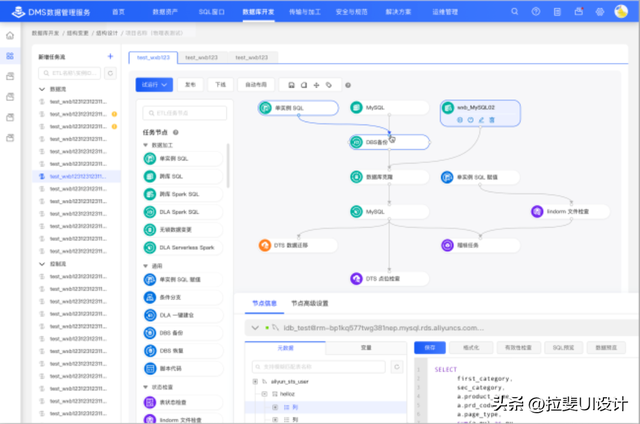Viewport: 640px width, 424px height.
Task: Open notifications icon with red dot
Action: click(x=579, y=11)
